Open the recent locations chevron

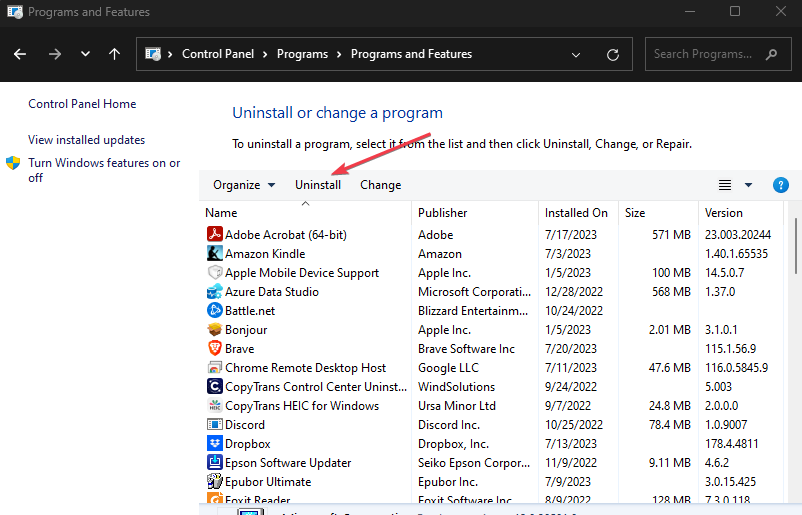point(85,54)
